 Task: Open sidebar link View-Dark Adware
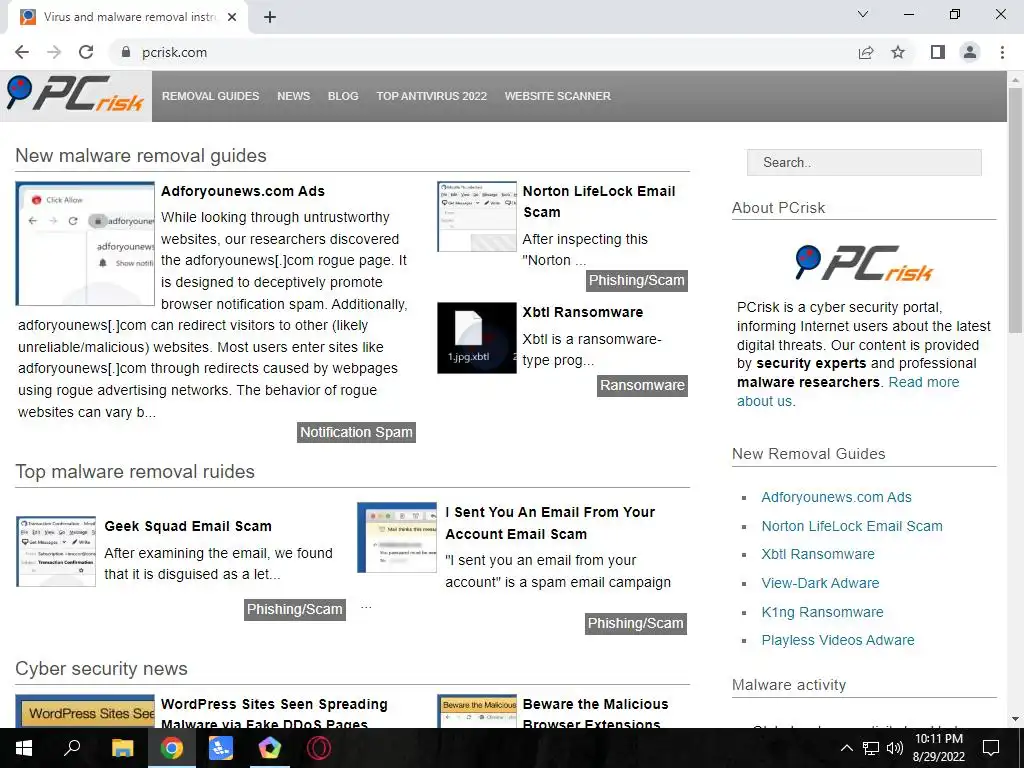point(820,583)
